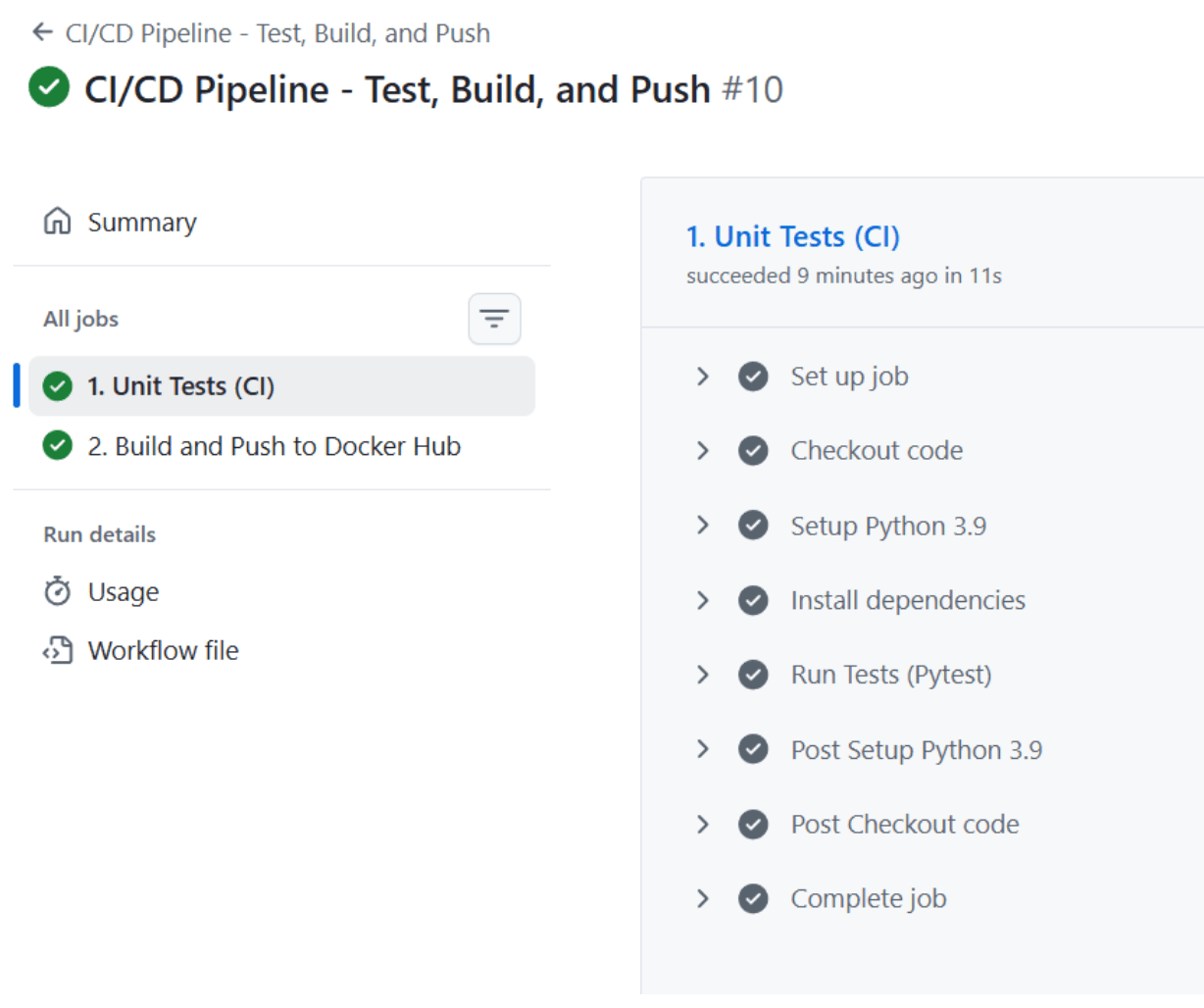1204x1008 pixels.
Task: Open the 1. Unit Tests (CI) heading link
Action: pos(792,236)
